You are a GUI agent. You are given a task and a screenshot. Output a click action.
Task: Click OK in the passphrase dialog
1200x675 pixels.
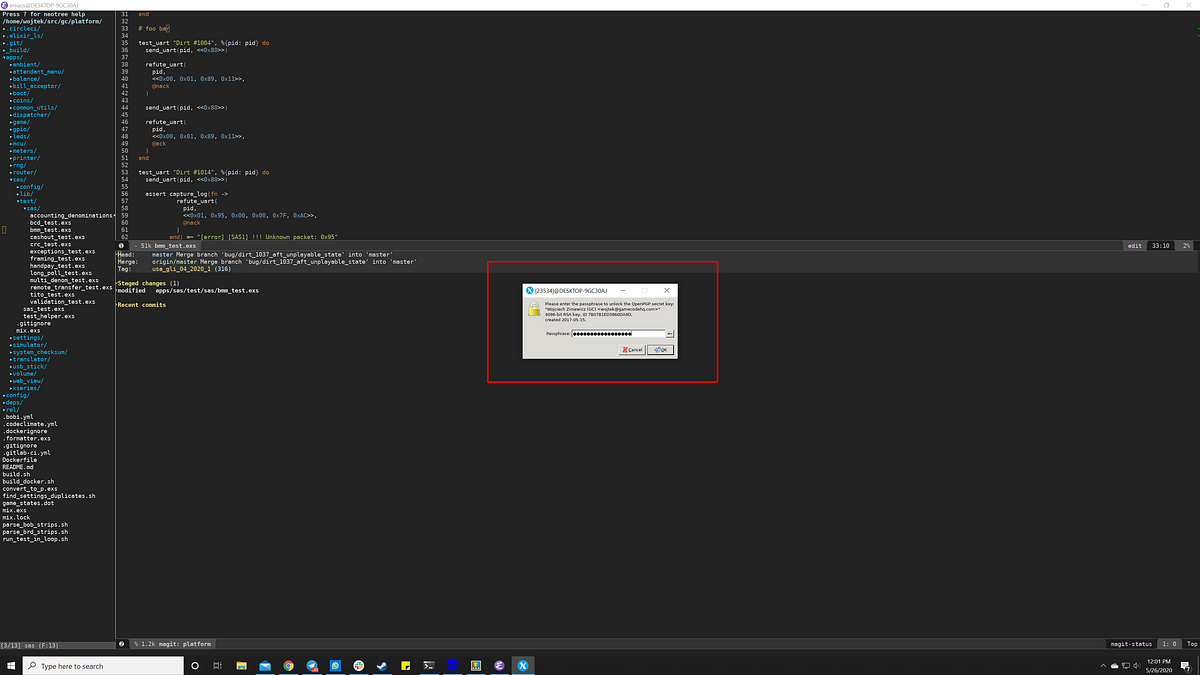click(x=661, y=349)
